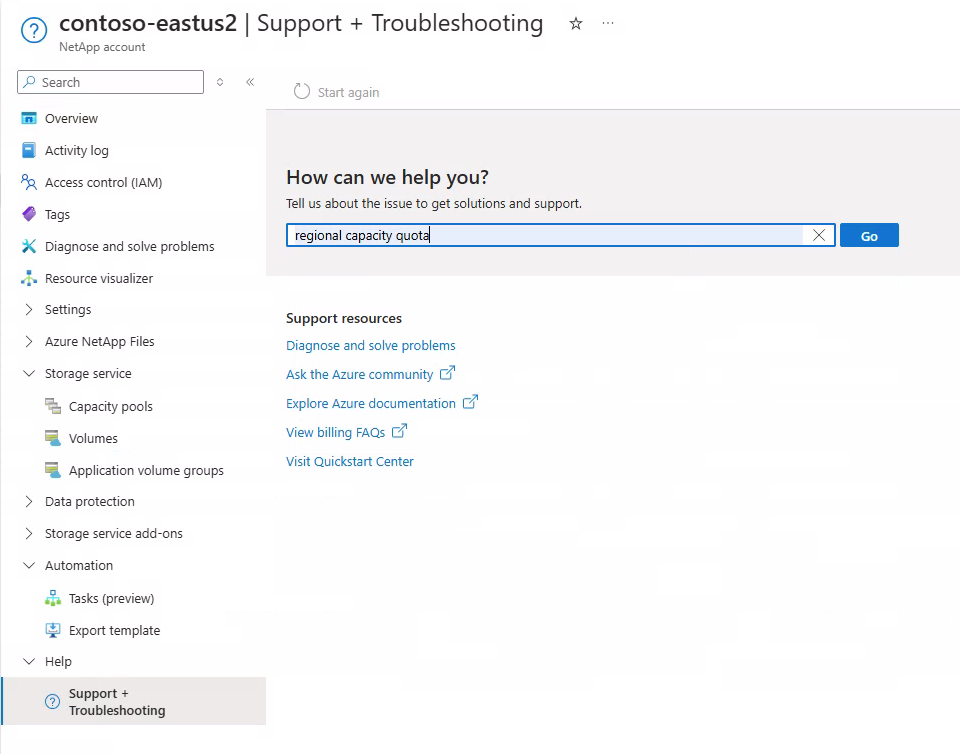Screen dimensions: 960x754
Task: Click the Go button
Action: tap(868, 234)
